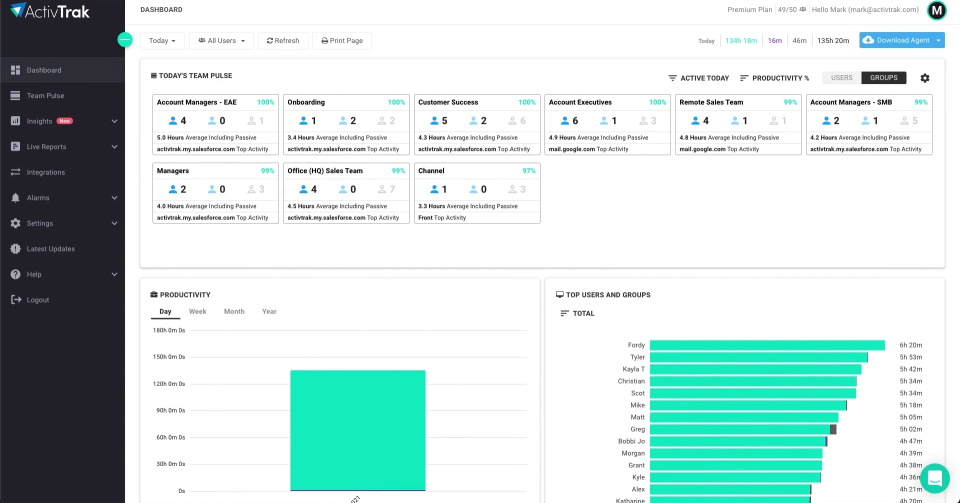Click the Alarms bell icon
Viewport: 960px width, 503px height.
tap(16, 198)
